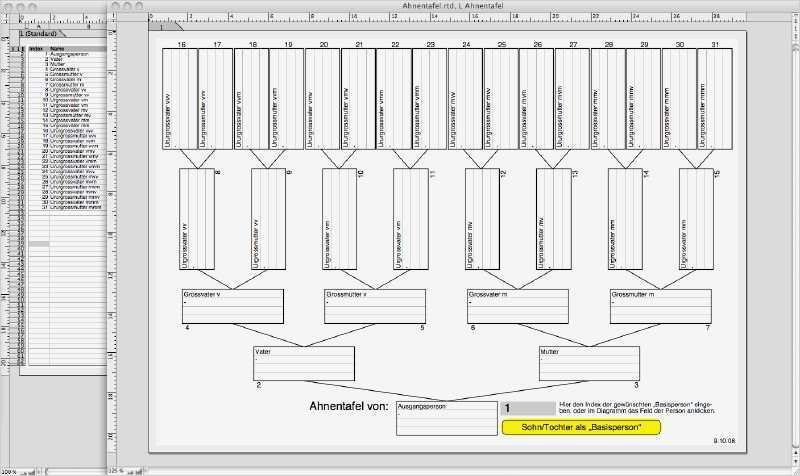Select the Mutter row in the spreadsheet
Viewport: 800px width, 476px height.
pyautogui.click(x=67, y=64)
